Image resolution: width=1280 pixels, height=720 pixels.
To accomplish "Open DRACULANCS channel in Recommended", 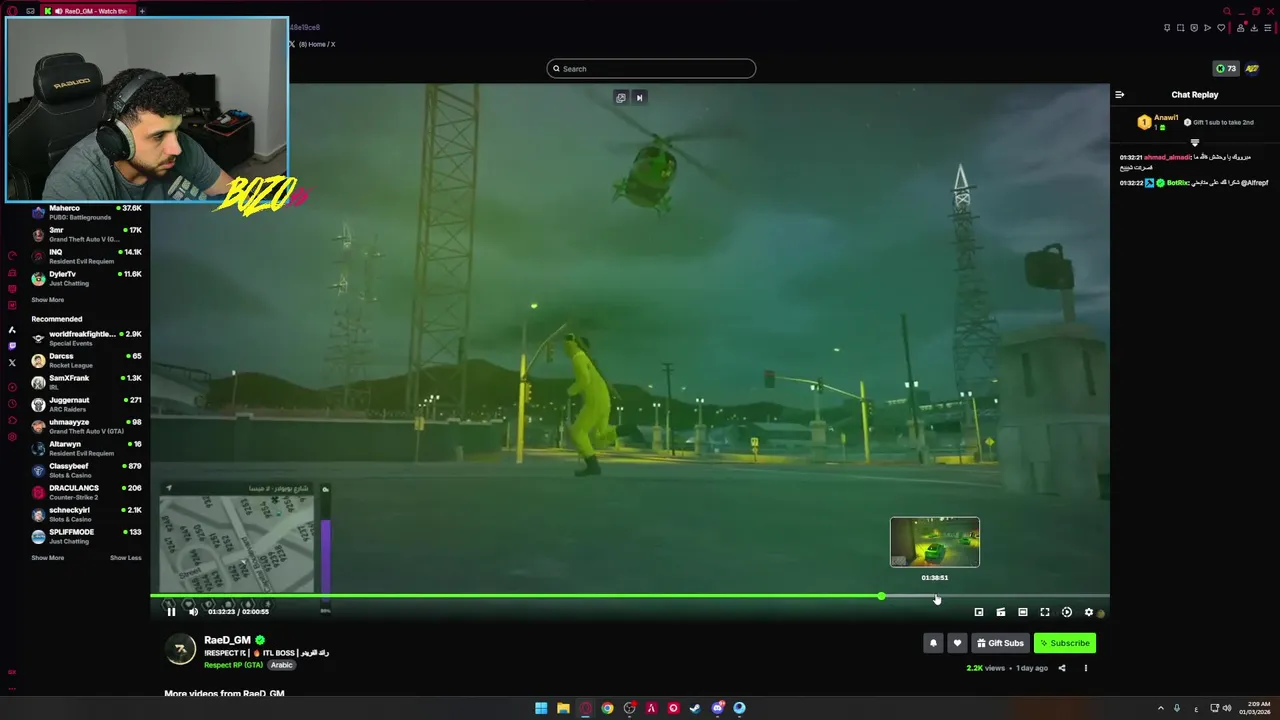I will (x=87, y=492).
